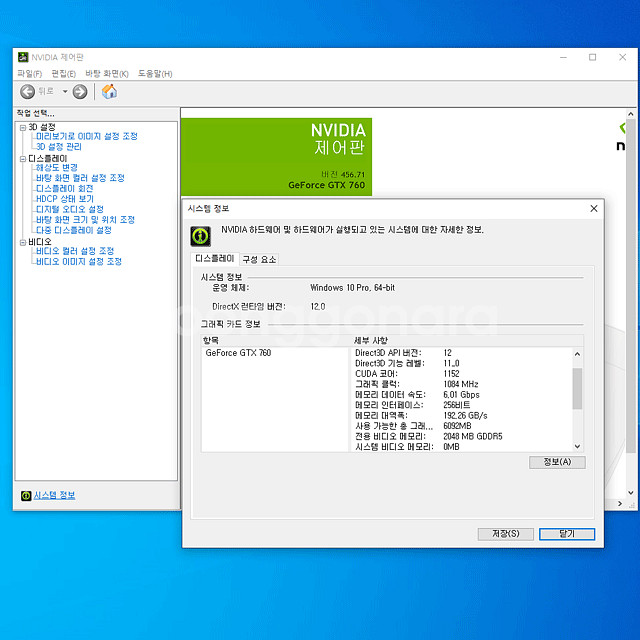Click the Forward arrow toolbar icon

click(x=80, y=91)
